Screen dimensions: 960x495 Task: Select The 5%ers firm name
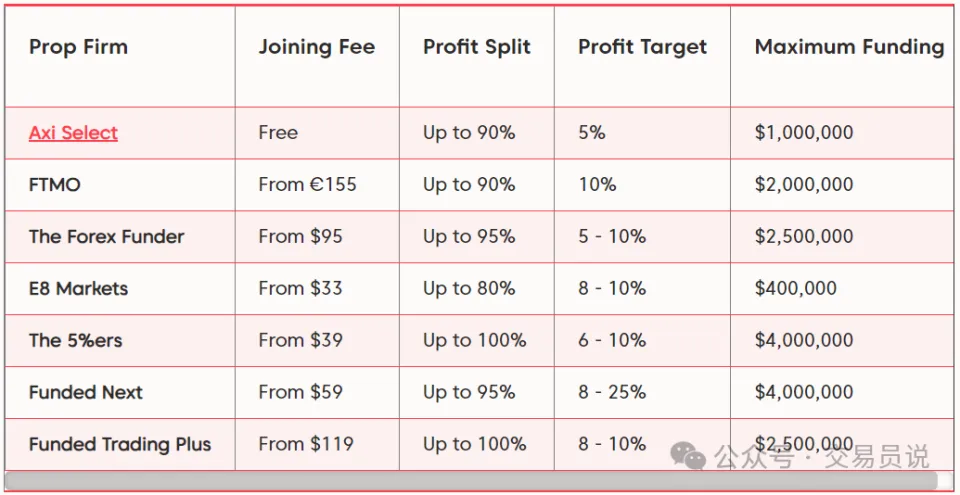click(x=75, y=341)
